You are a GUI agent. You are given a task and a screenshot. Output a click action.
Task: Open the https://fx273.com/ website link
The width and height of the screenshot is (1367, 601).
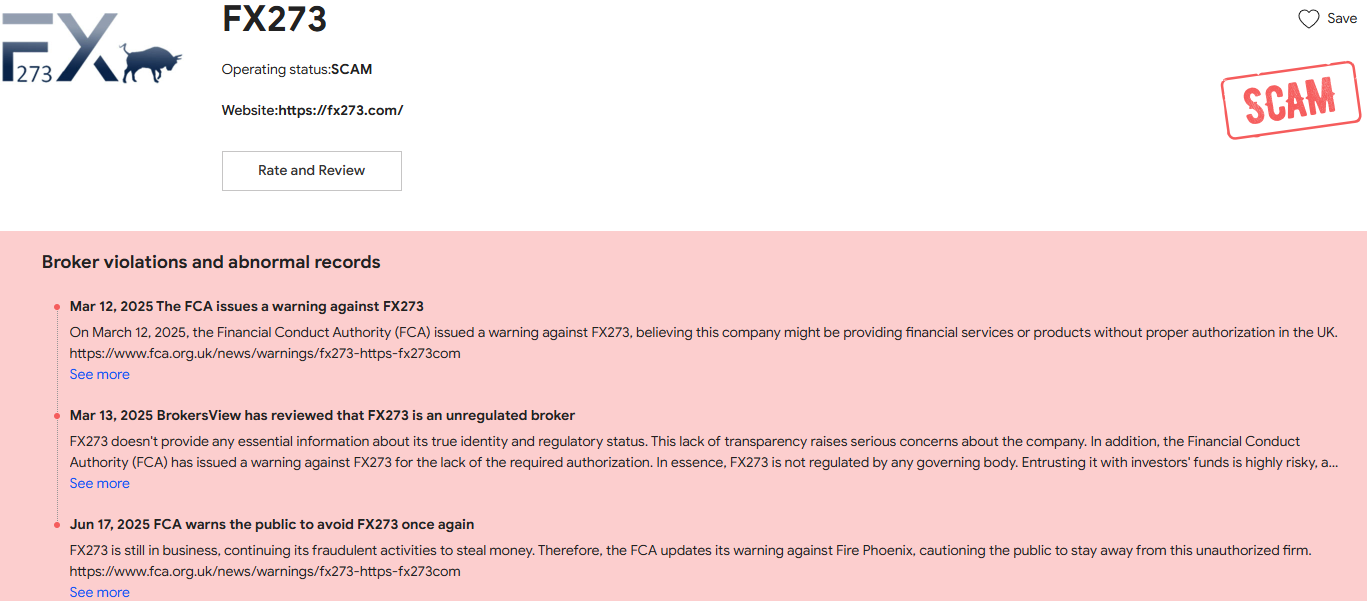click(x=340, y=110)
